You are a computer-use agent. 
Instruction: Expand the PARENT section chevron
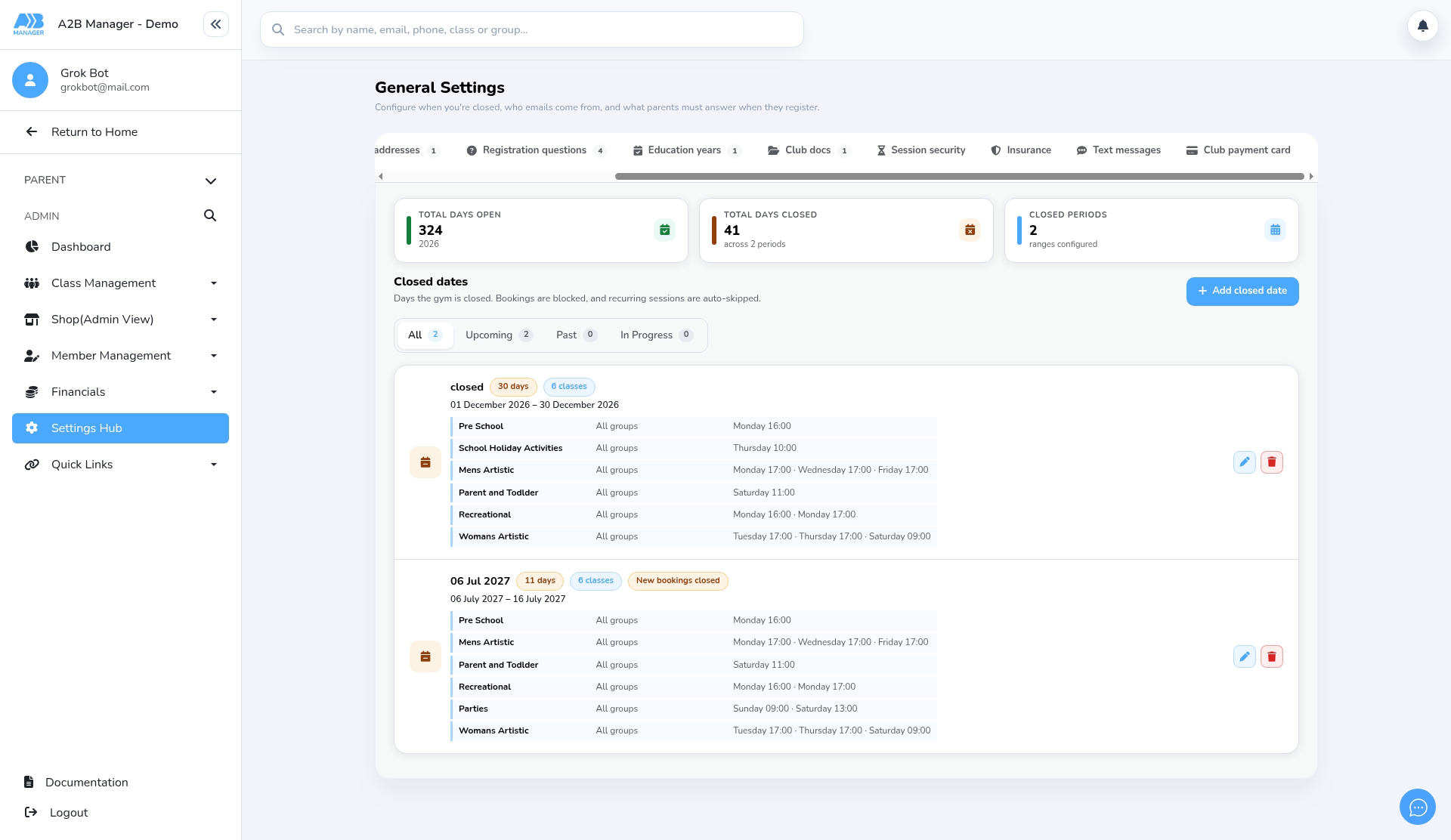(211, 181)
